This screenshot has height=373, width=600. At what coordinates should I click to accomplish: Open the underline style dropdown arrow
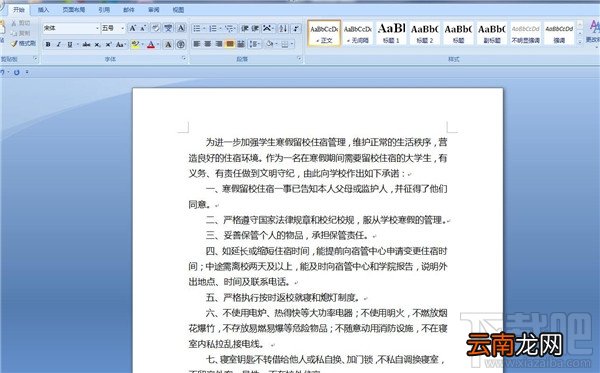78,44
